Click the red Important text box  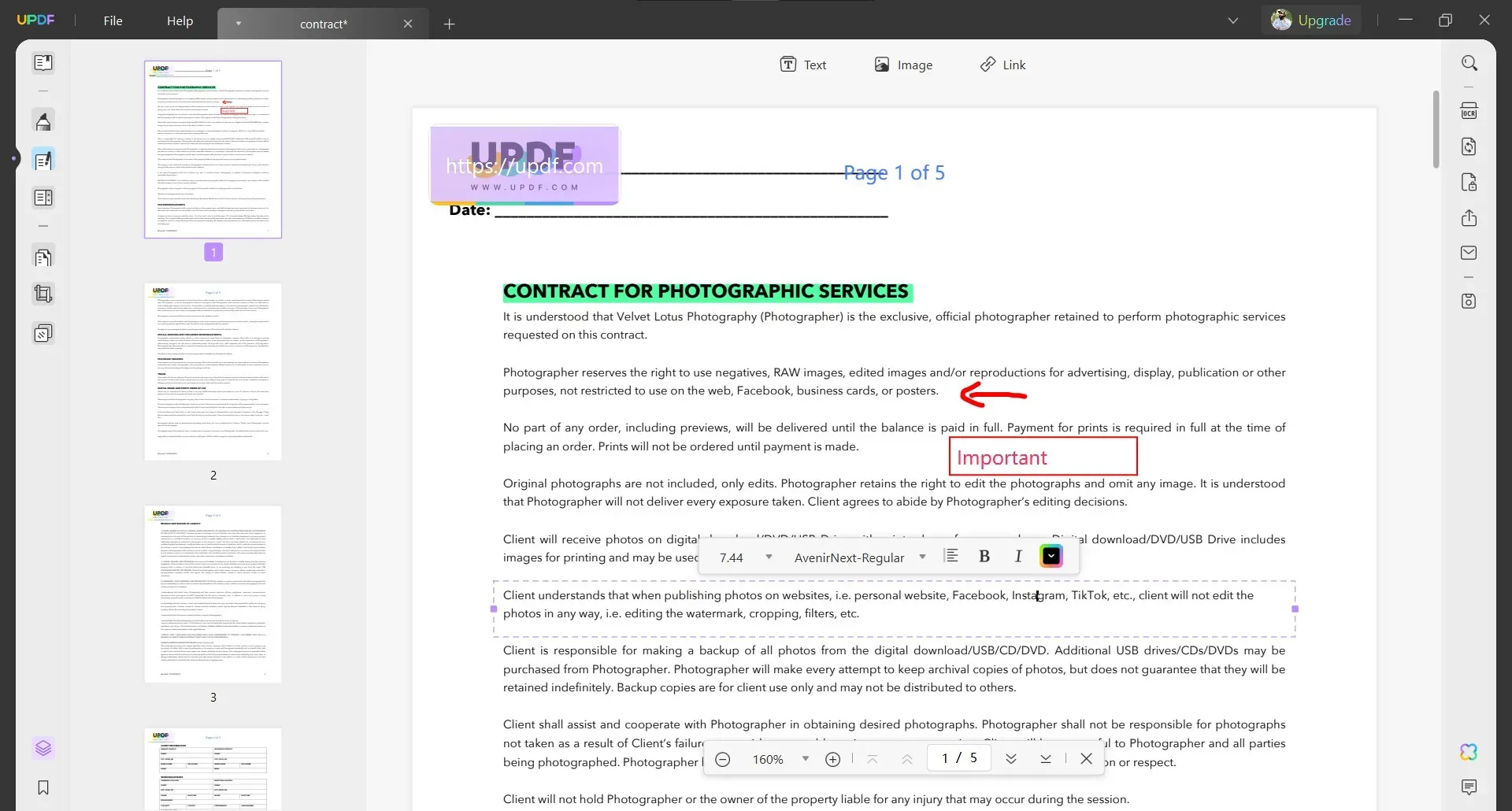pos(1043,456)
